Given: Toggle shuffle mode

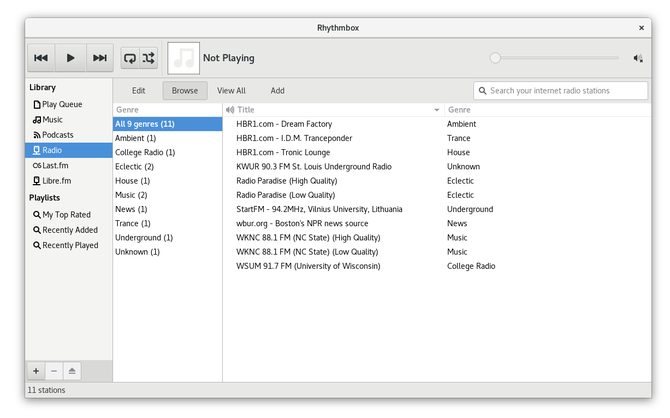Looking at the screenshot, I should point(149,58).
